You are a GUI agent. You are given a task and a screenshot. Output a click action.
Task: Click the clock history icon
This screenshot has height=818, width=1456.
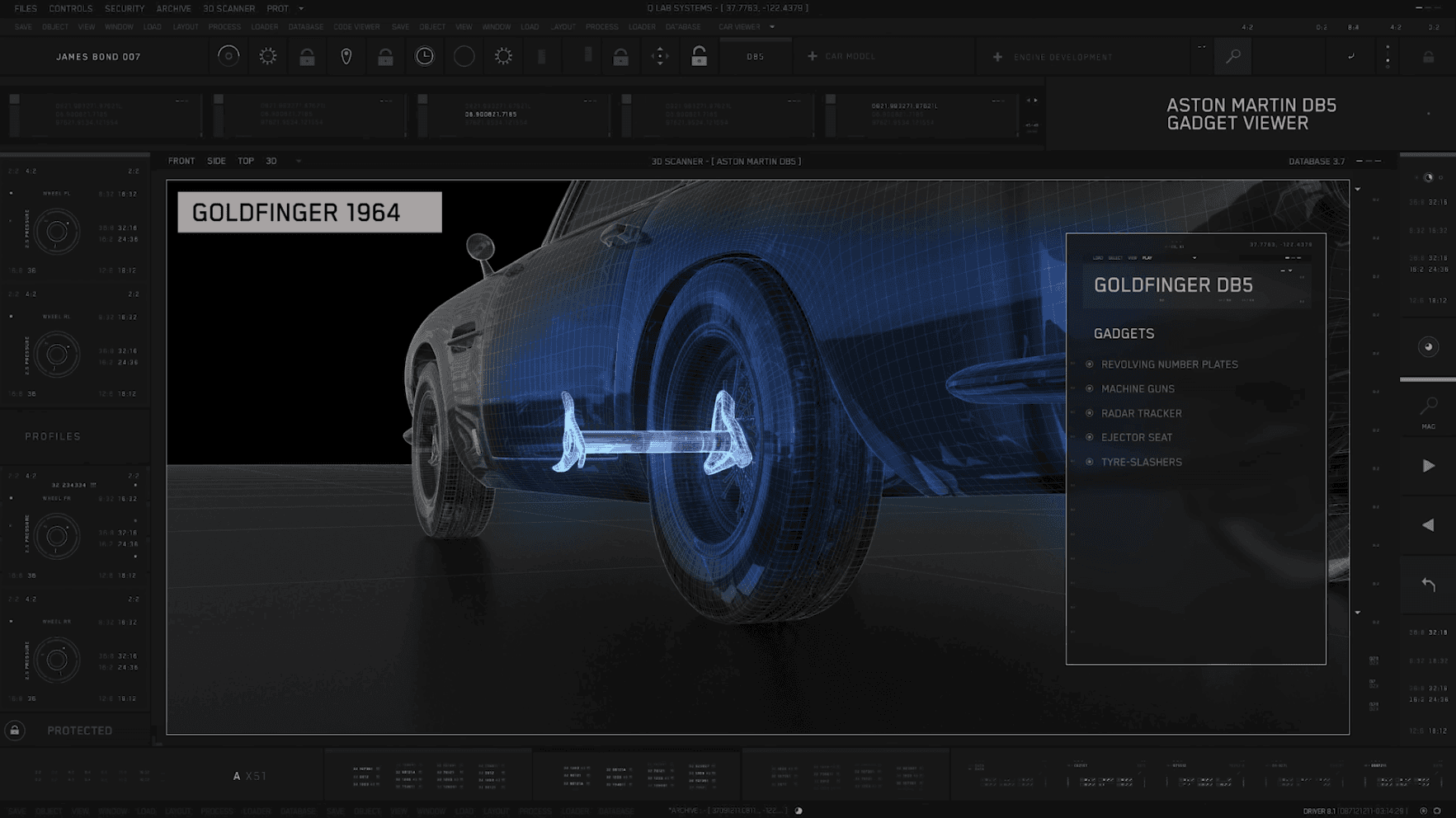[425, 56]
